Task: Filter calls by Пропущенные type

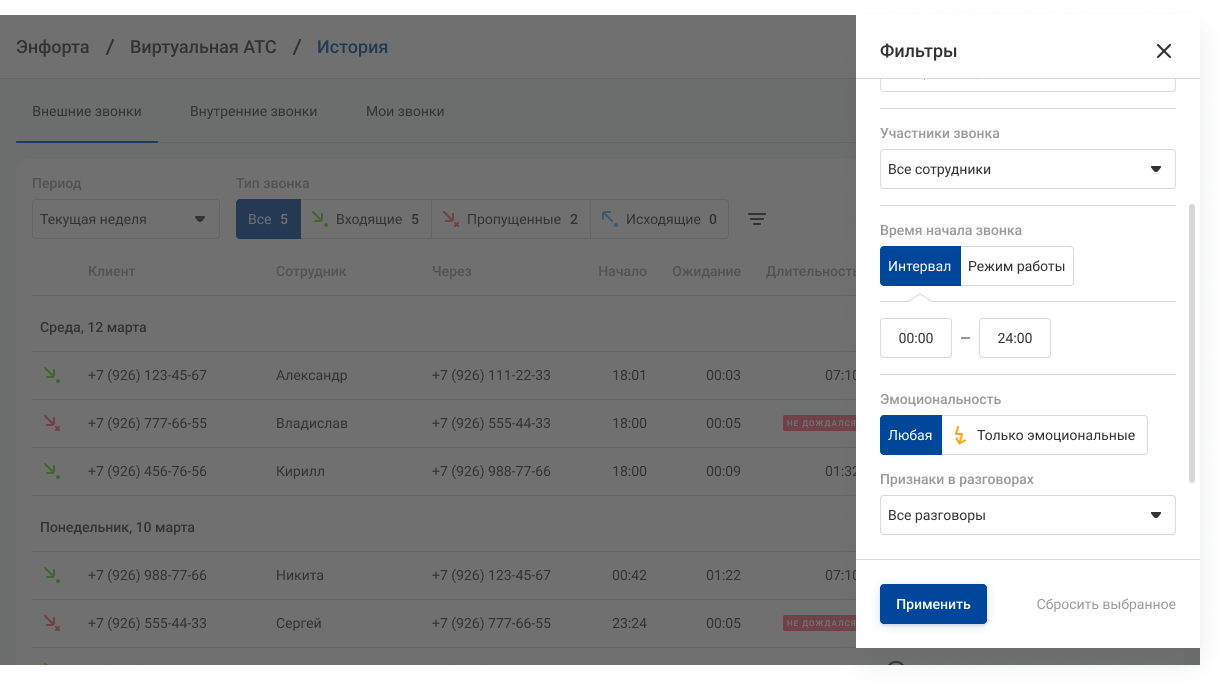Action: [510, 219]
